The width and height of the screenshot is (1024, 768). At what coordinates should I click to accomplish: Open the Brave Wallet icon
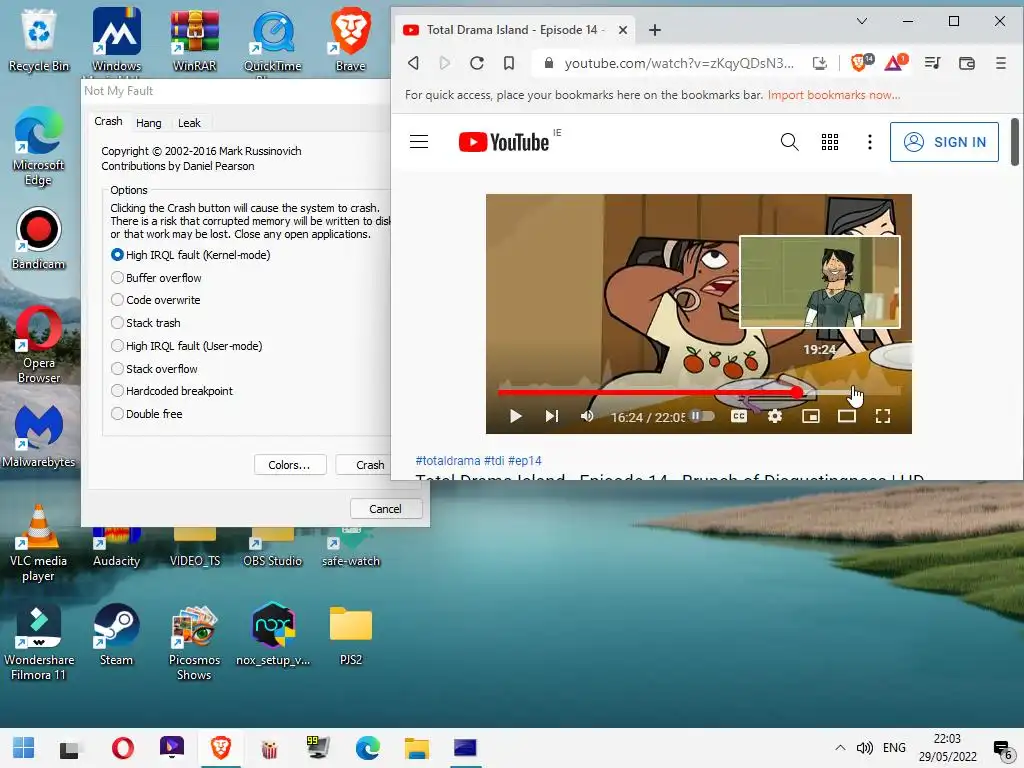[x=967, y=63]
